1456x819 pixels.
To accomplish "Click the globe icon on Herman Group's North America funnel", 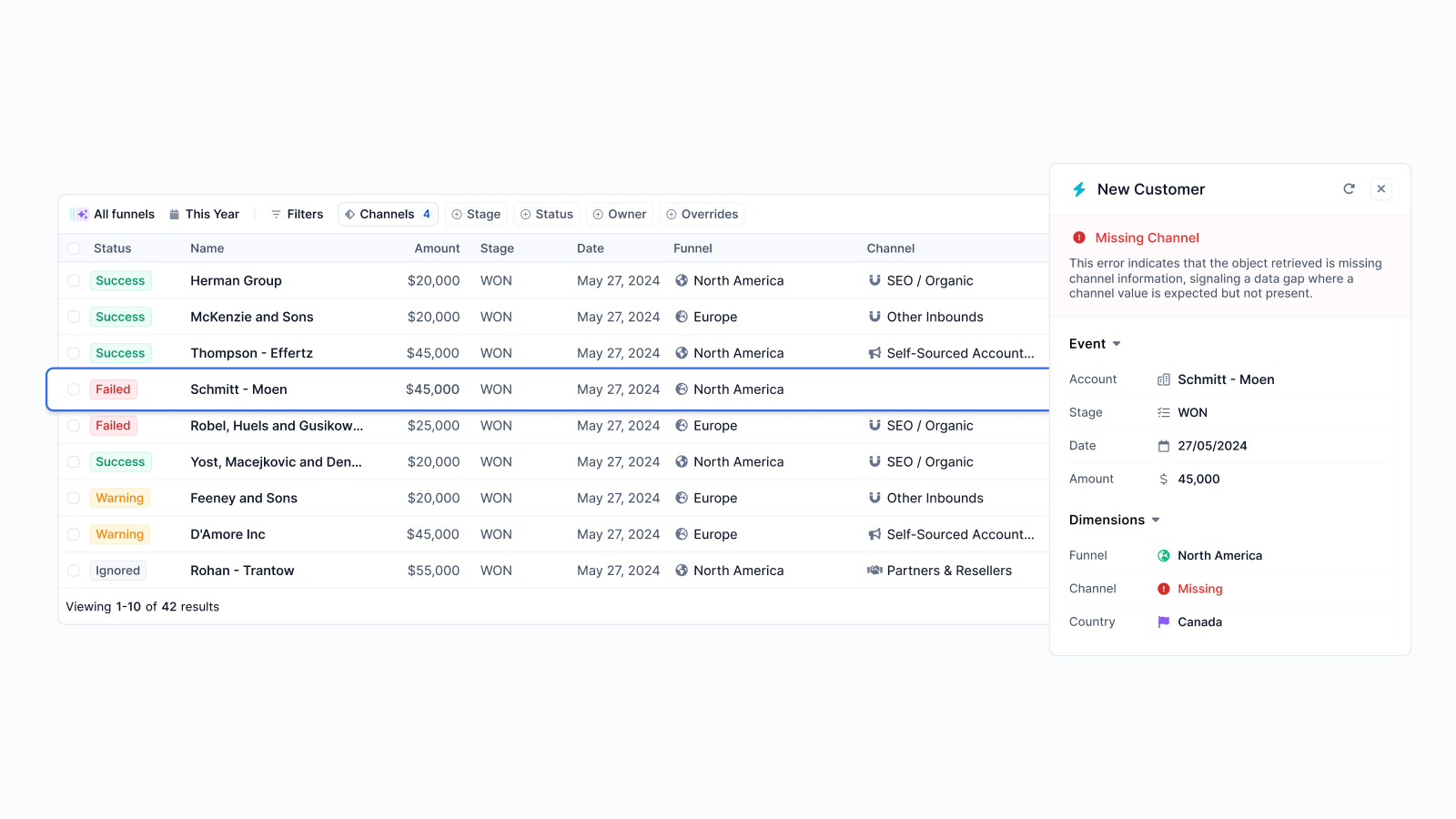I will click(682, 280).
